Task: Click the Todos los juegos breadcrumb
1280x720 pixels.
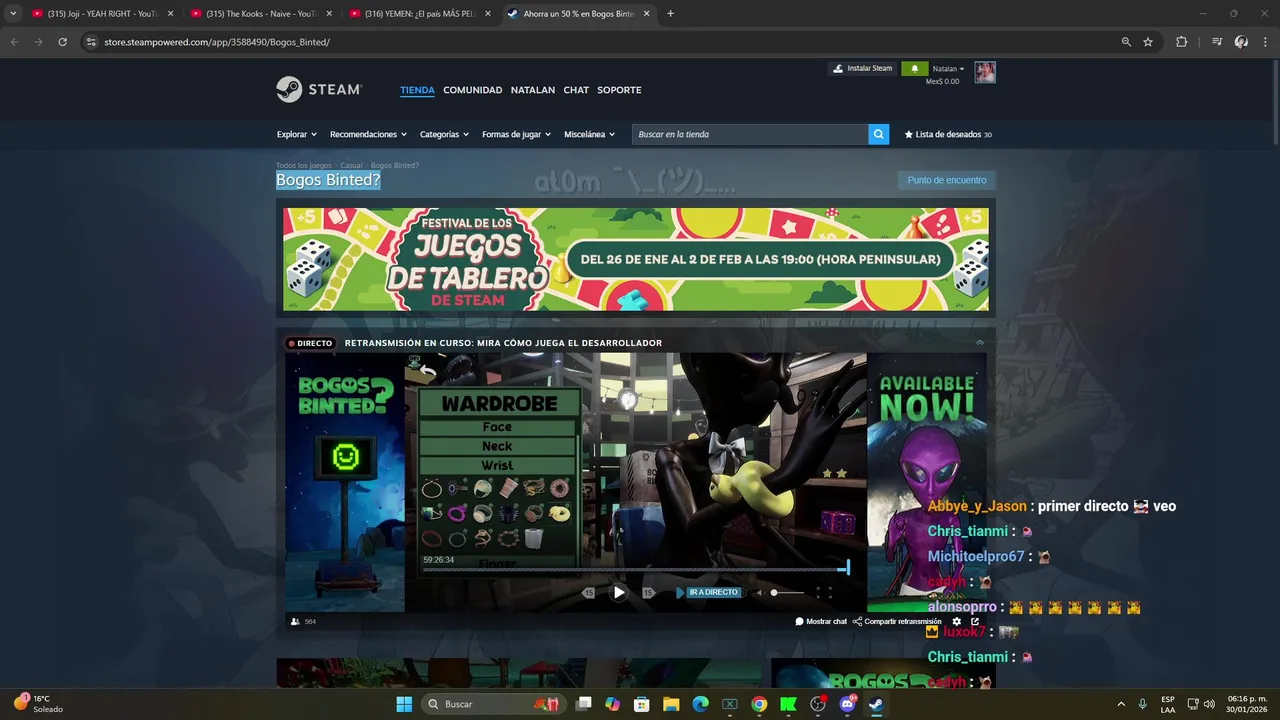Action: coord(304,165)
